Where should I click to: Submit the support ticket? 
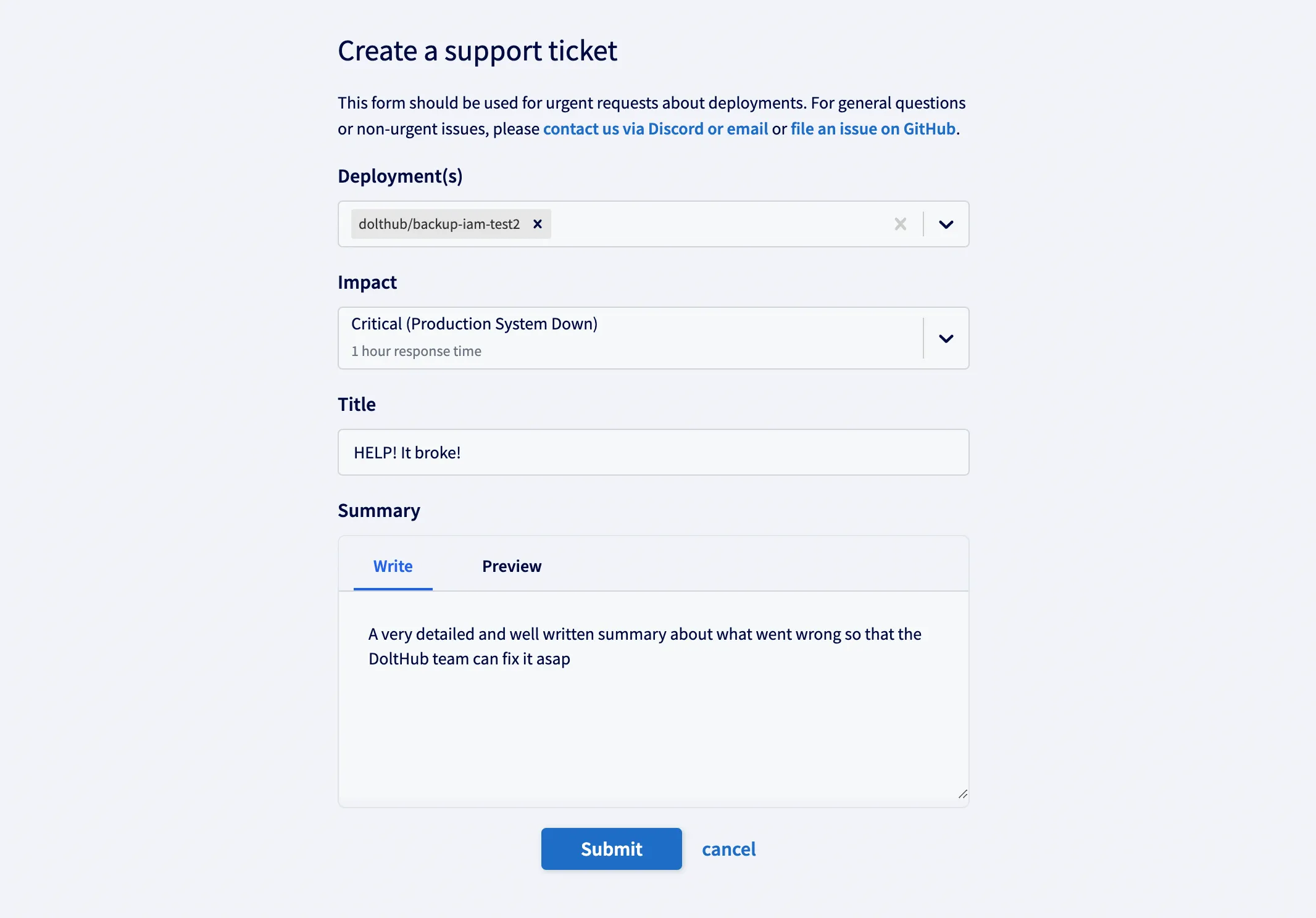[611, 848]
